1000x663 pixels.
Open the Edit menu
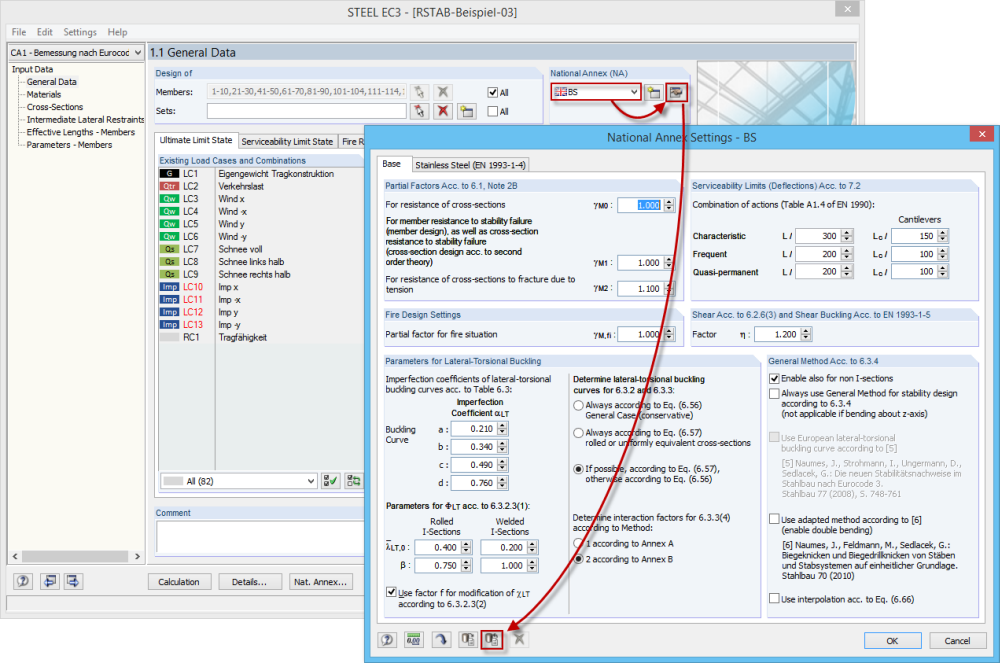pos(45,32)
